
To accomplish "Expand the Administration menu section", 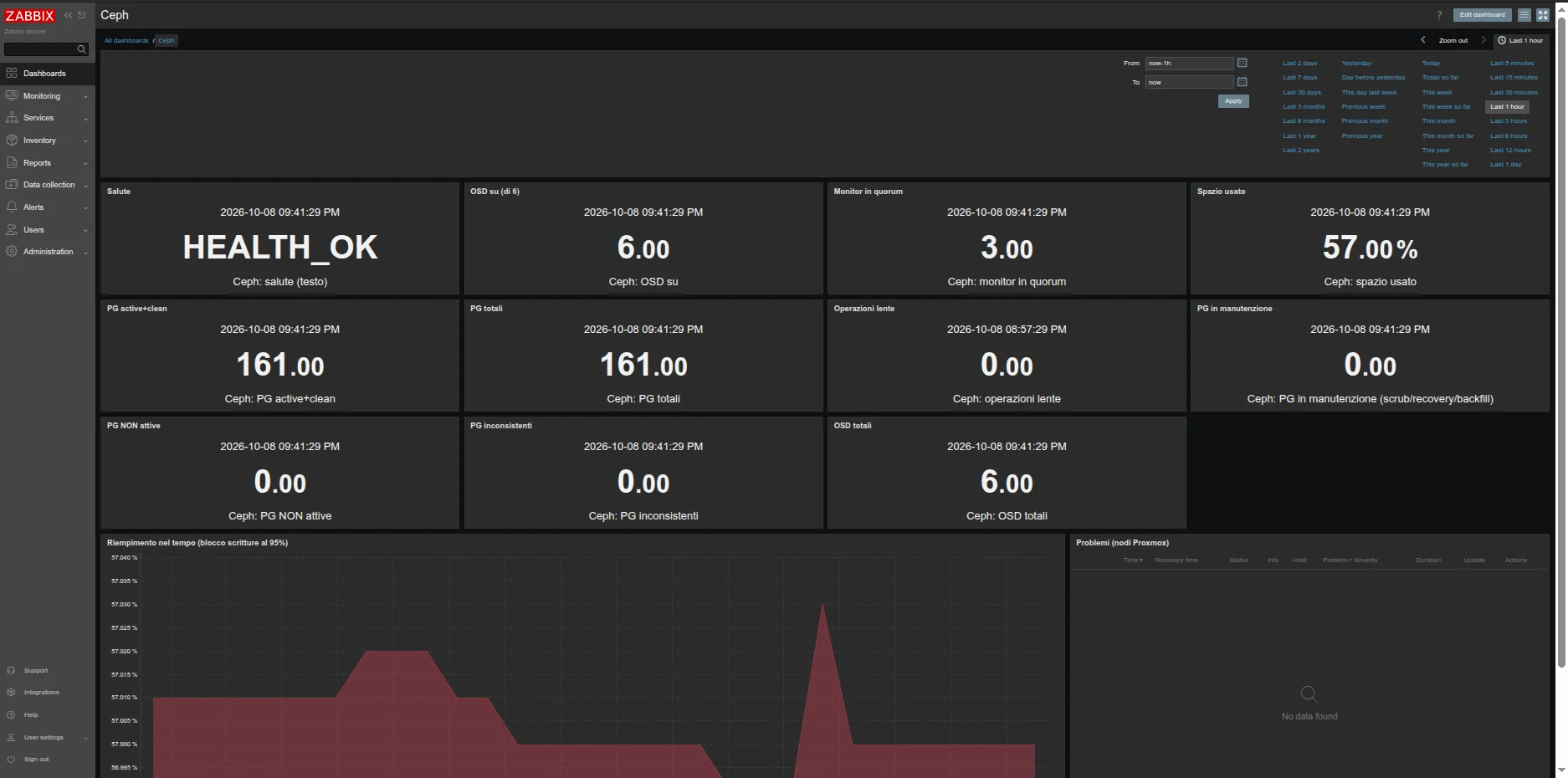I will pos(48,252).
